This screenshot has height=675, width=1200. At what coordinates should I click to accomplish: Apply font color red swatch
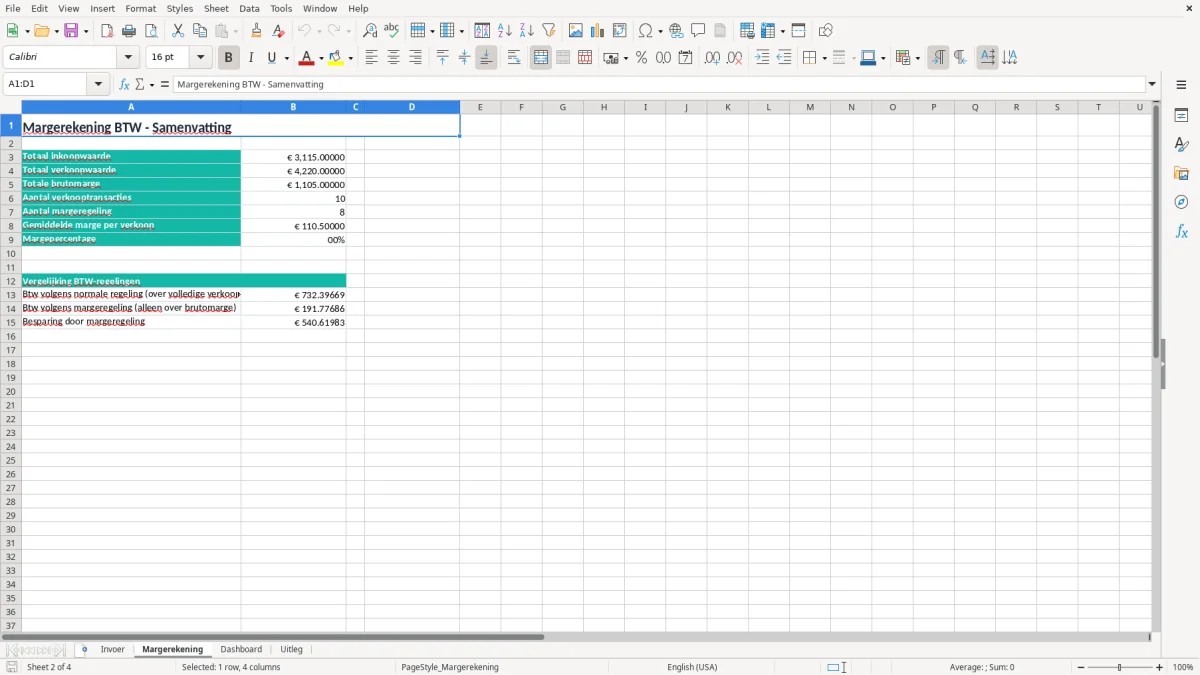(x=307, y=58)
